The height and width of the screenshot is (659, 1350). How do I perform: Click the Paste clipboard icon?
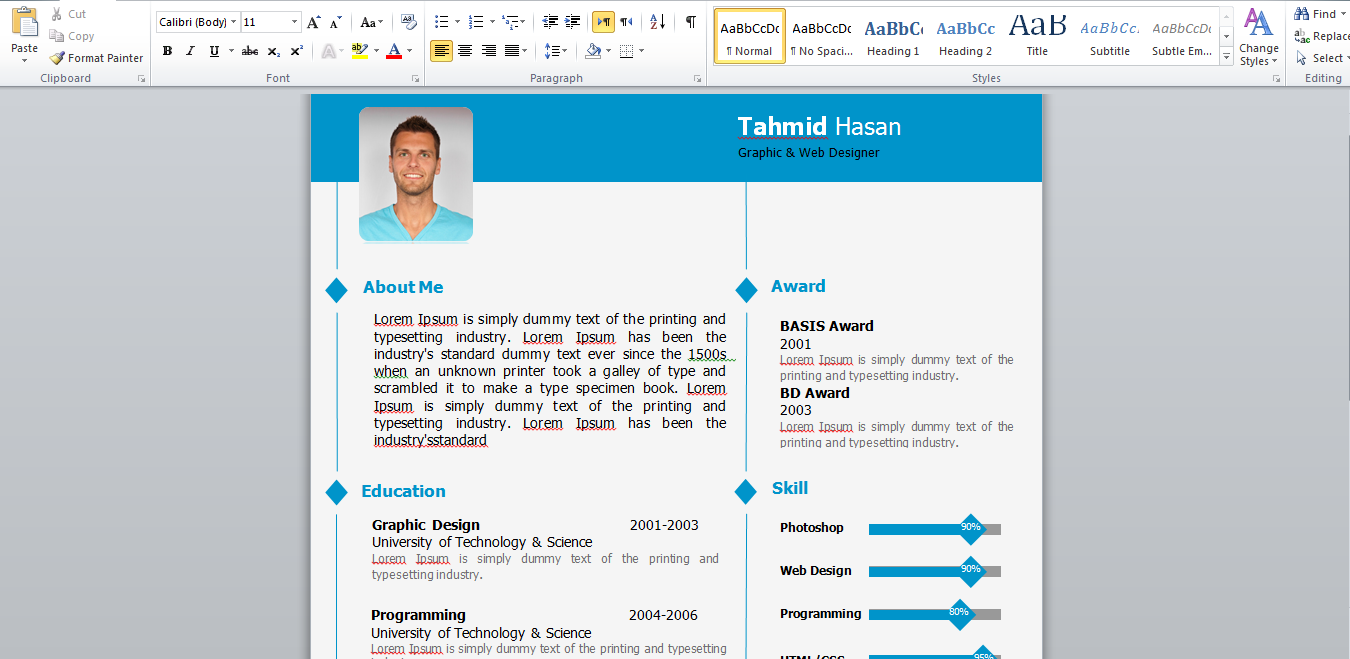point(24,22)
